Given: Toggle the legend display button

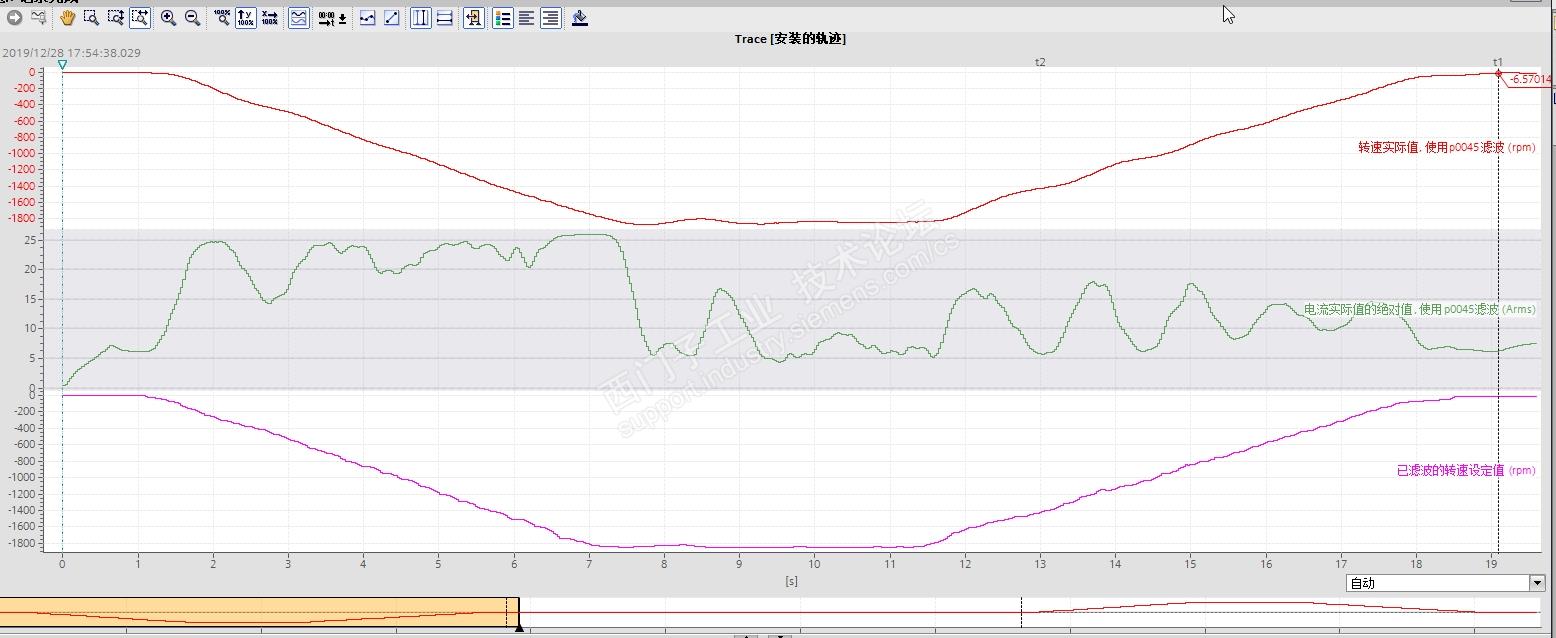Looking at the screenshot, I should tap(503, 18).
